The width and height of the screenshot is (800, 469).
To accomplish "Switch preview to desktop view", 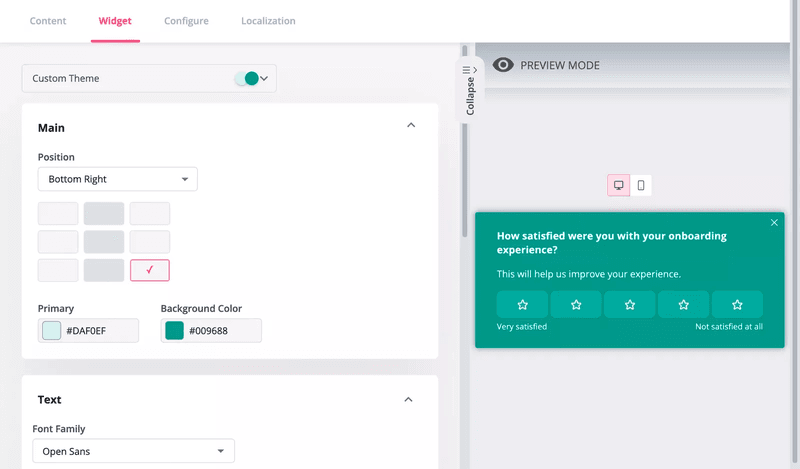I will (x=618, y=185).
